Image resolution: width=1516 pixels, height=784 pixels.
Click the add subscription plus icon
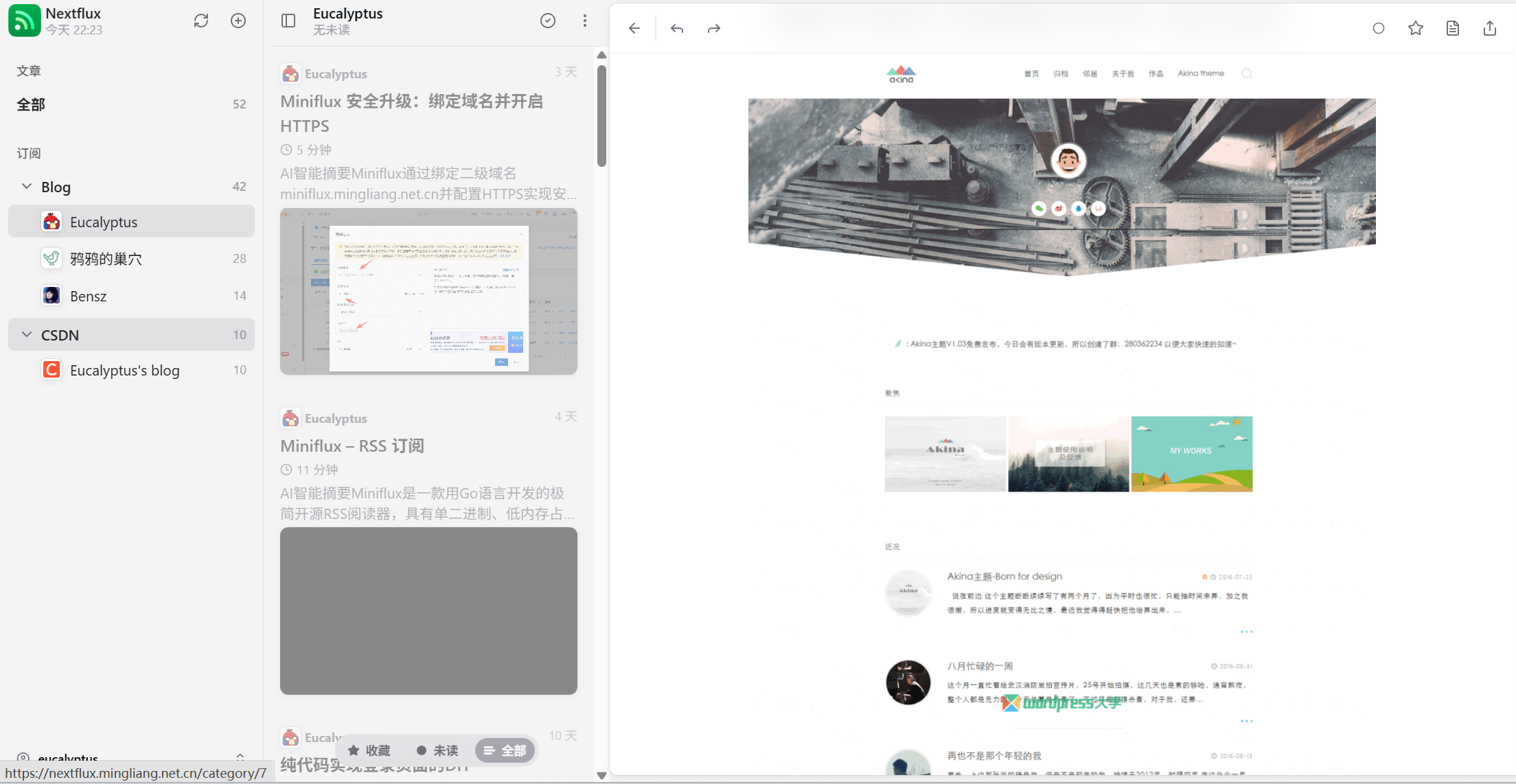tap(238, 21)
